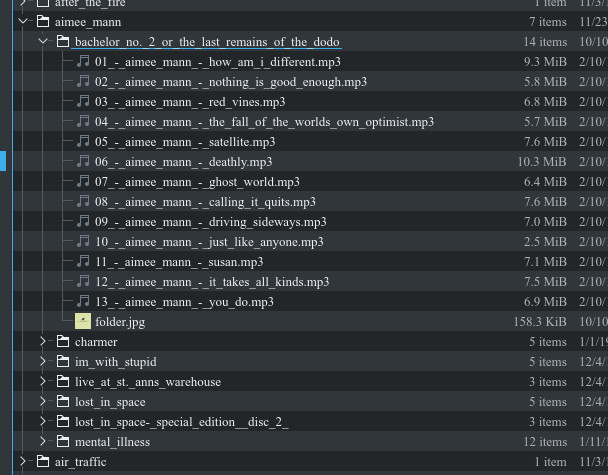Expand the mental_illness folder
This screenshot has width=608, height=475.
click(43, 441)
